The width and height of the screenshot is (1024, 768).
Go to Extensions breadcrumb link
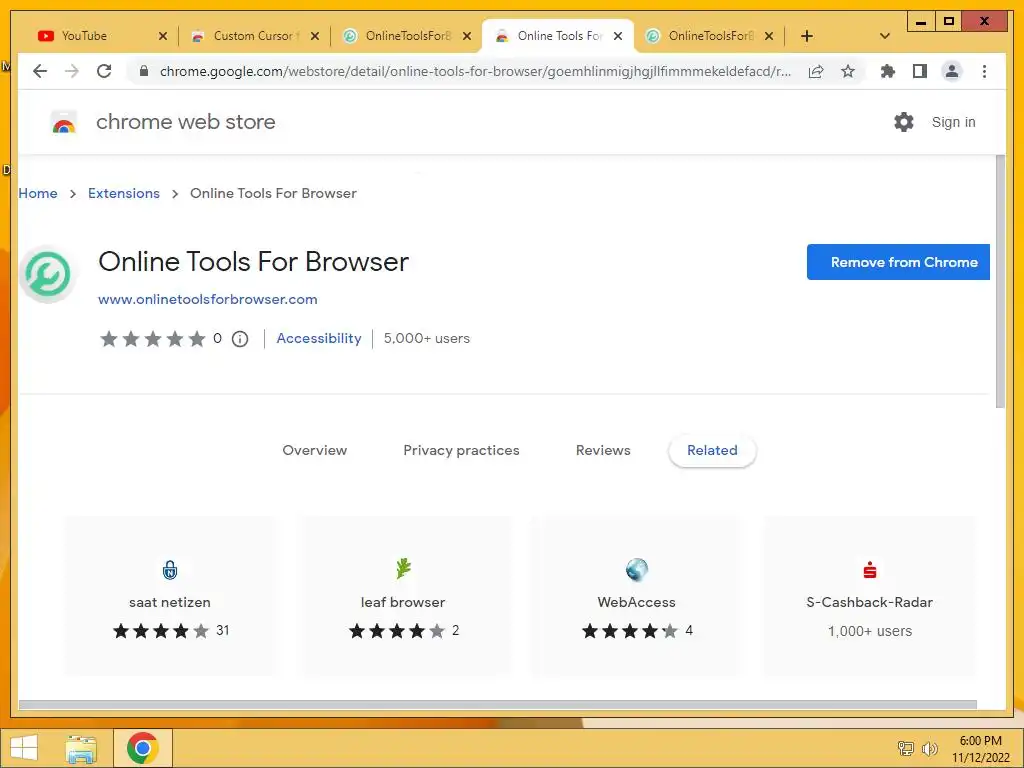(x=123, y=193)
